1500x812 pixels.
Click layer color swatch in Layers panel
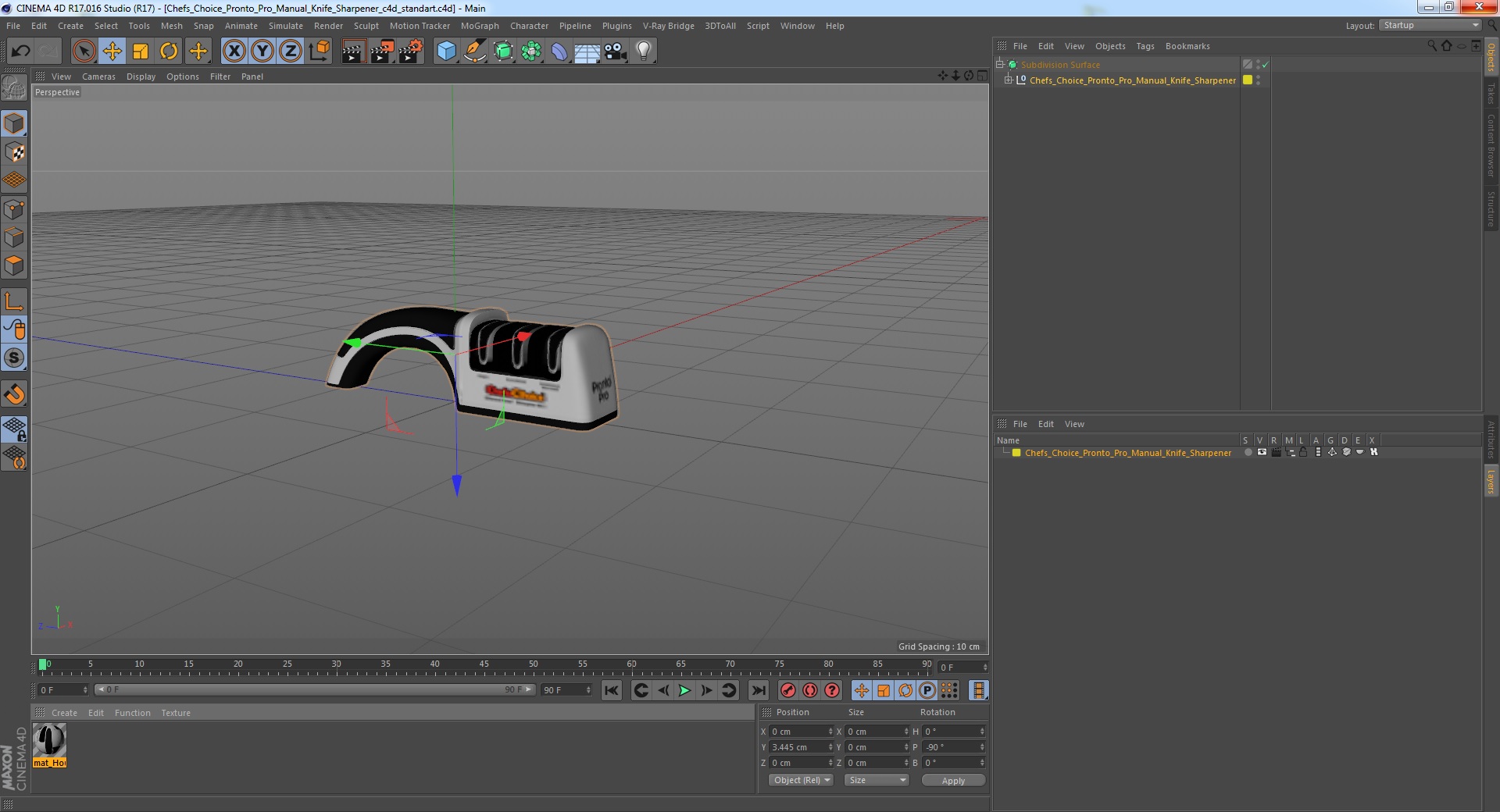(1016, 453)
